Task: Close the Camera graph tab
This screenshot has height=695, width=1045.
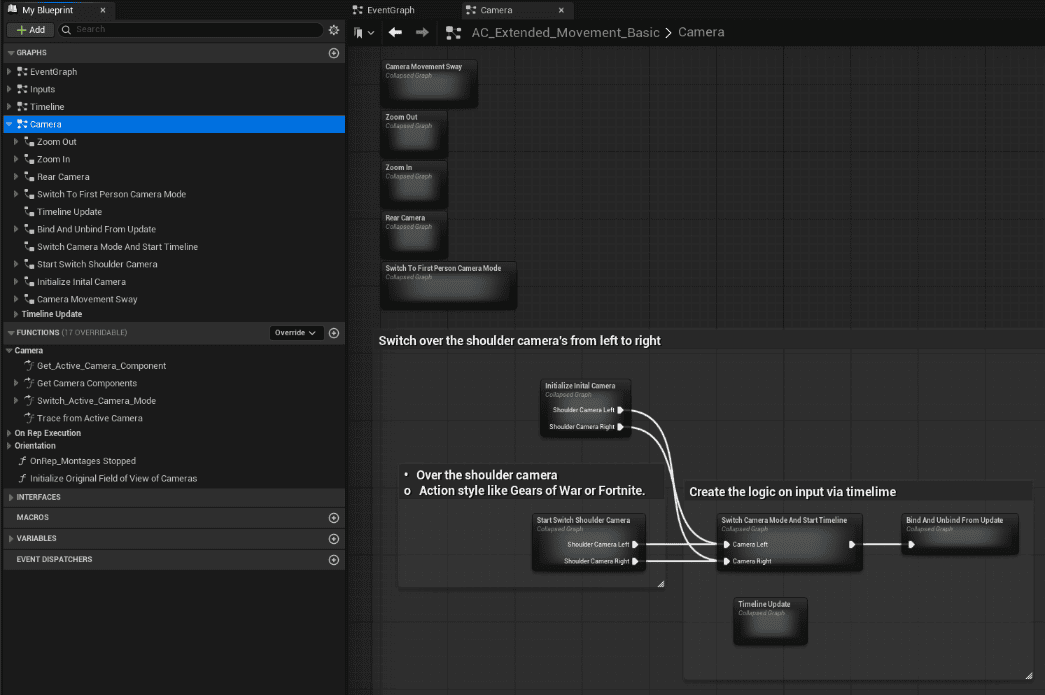Action: click(x=561, y=10)
